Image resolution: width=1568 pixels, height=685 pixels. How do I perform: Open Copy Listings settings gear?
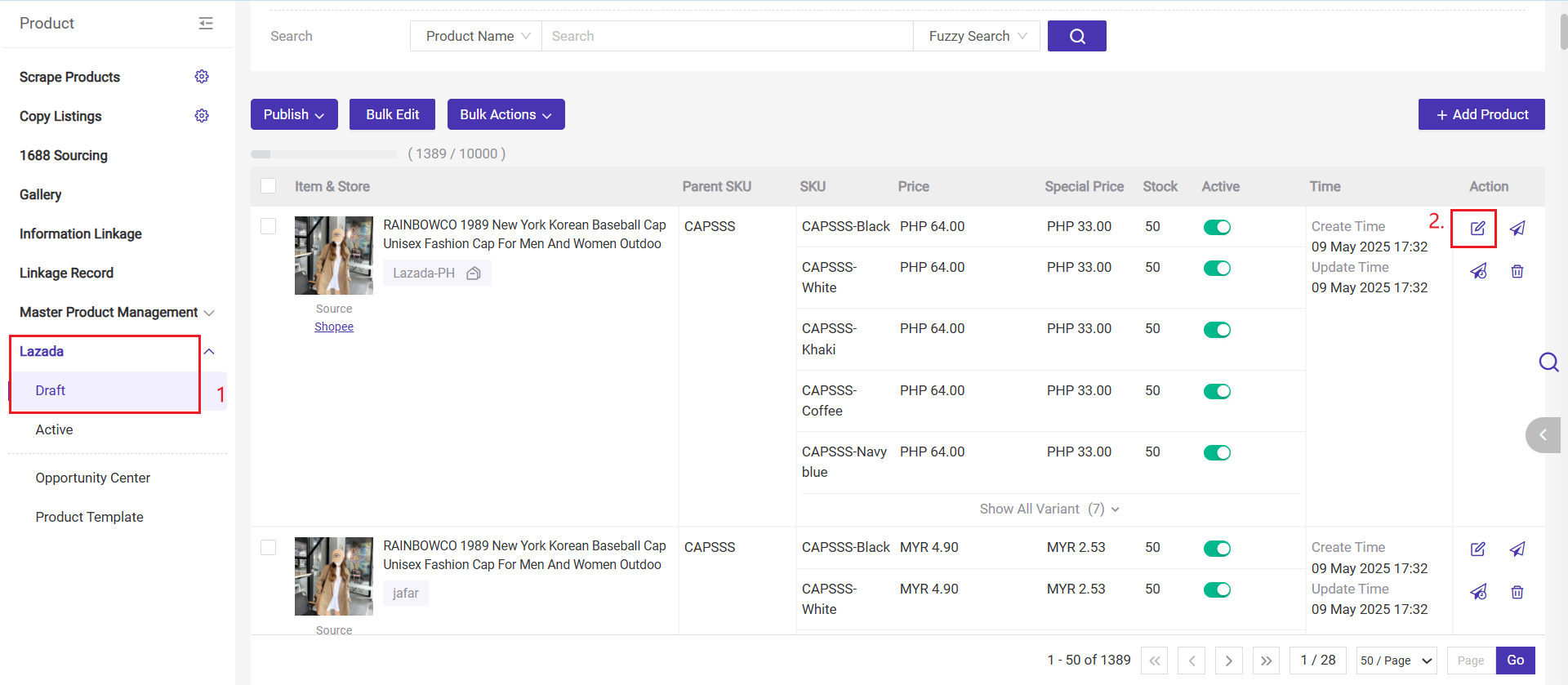point(202,116)
